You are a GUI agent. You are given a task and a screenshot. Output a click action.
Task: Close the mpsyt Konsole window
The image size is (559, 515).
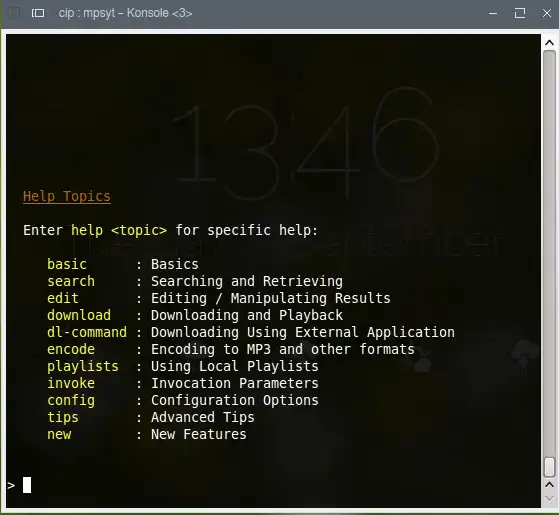547,13
